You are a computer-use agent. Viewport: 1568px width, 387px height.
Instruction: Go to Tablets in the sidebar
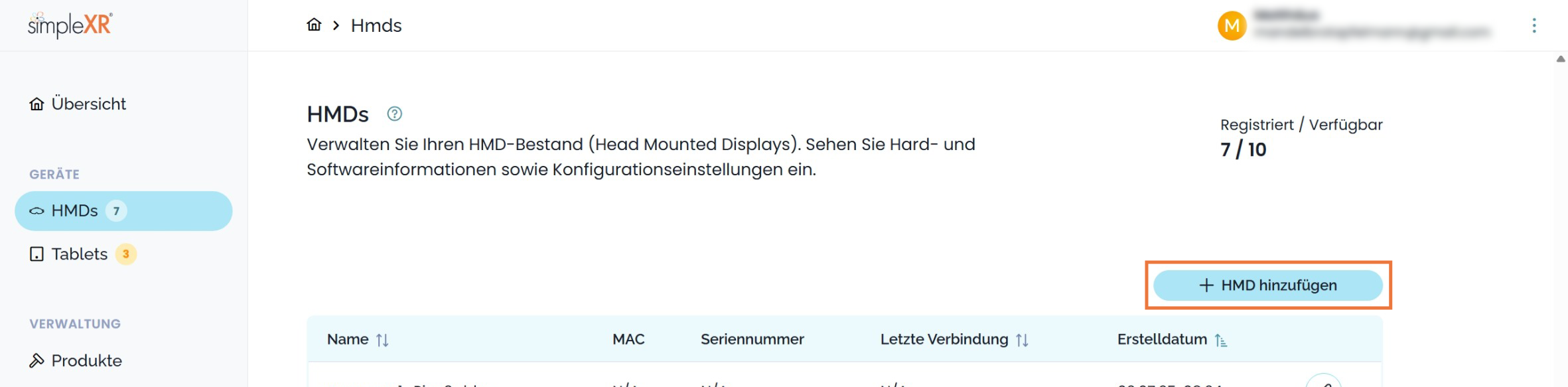(x=79, y=254)
